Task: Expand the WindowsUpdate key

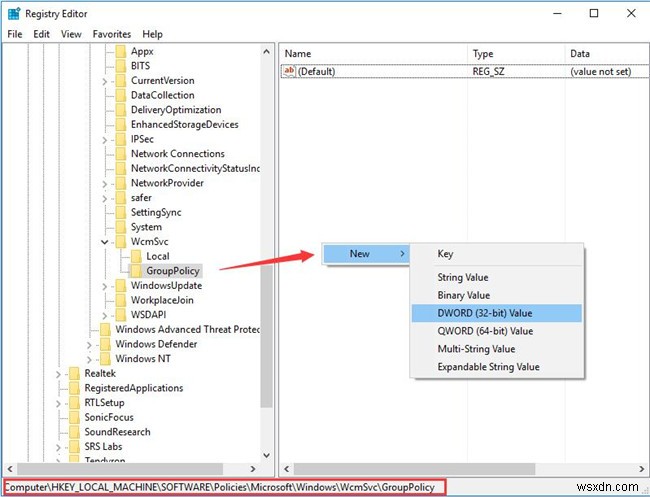Action: [105, 286]
